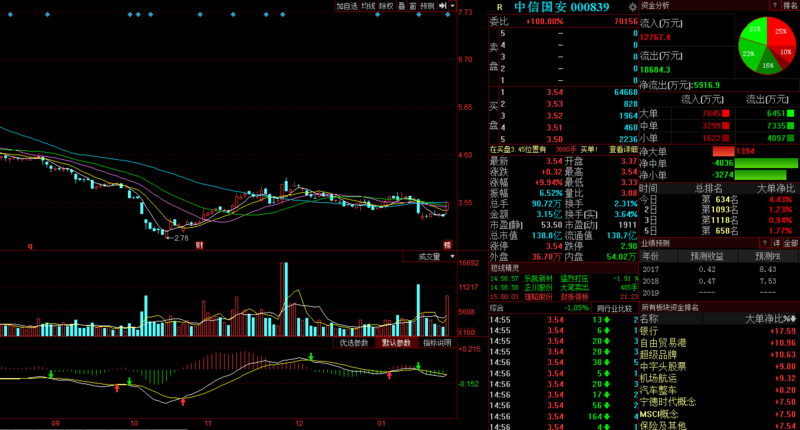This screenshot has height=430, width=800.
Task: Click the 加自选 button
Action: point(346,6)
